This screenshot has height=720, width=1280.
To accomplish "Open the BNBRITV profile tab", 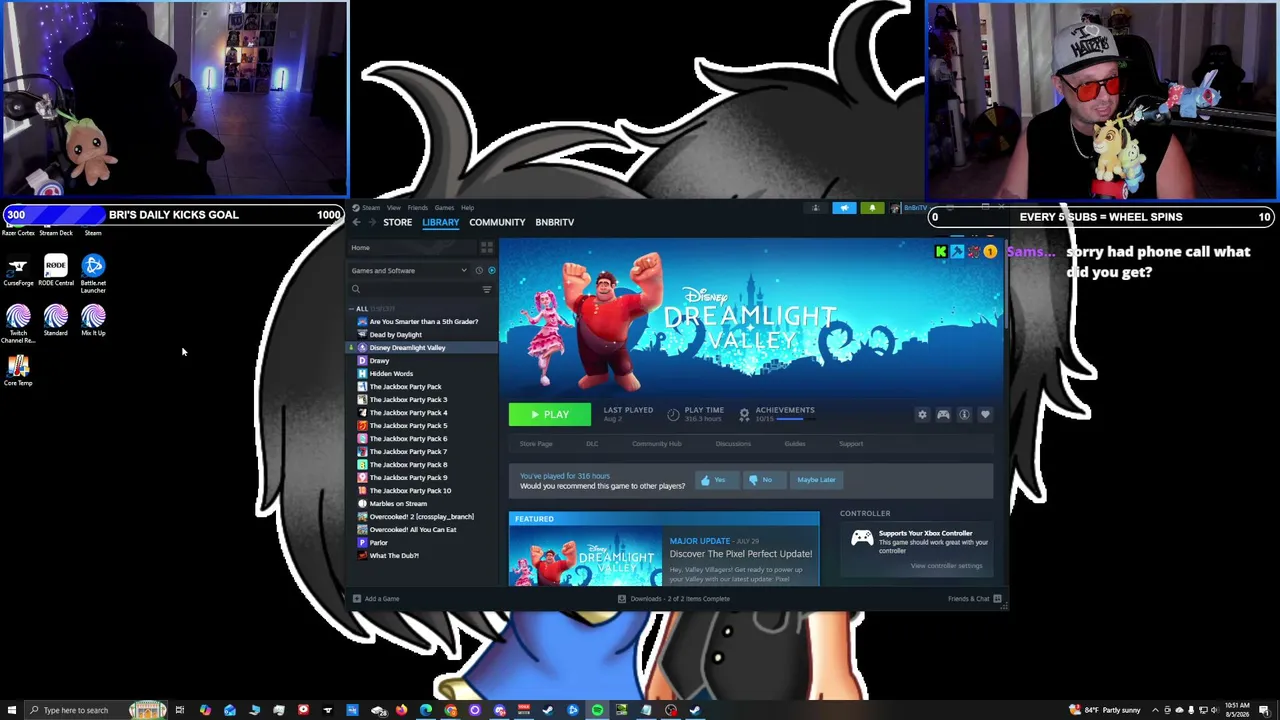I will click(x=554, y=222).
